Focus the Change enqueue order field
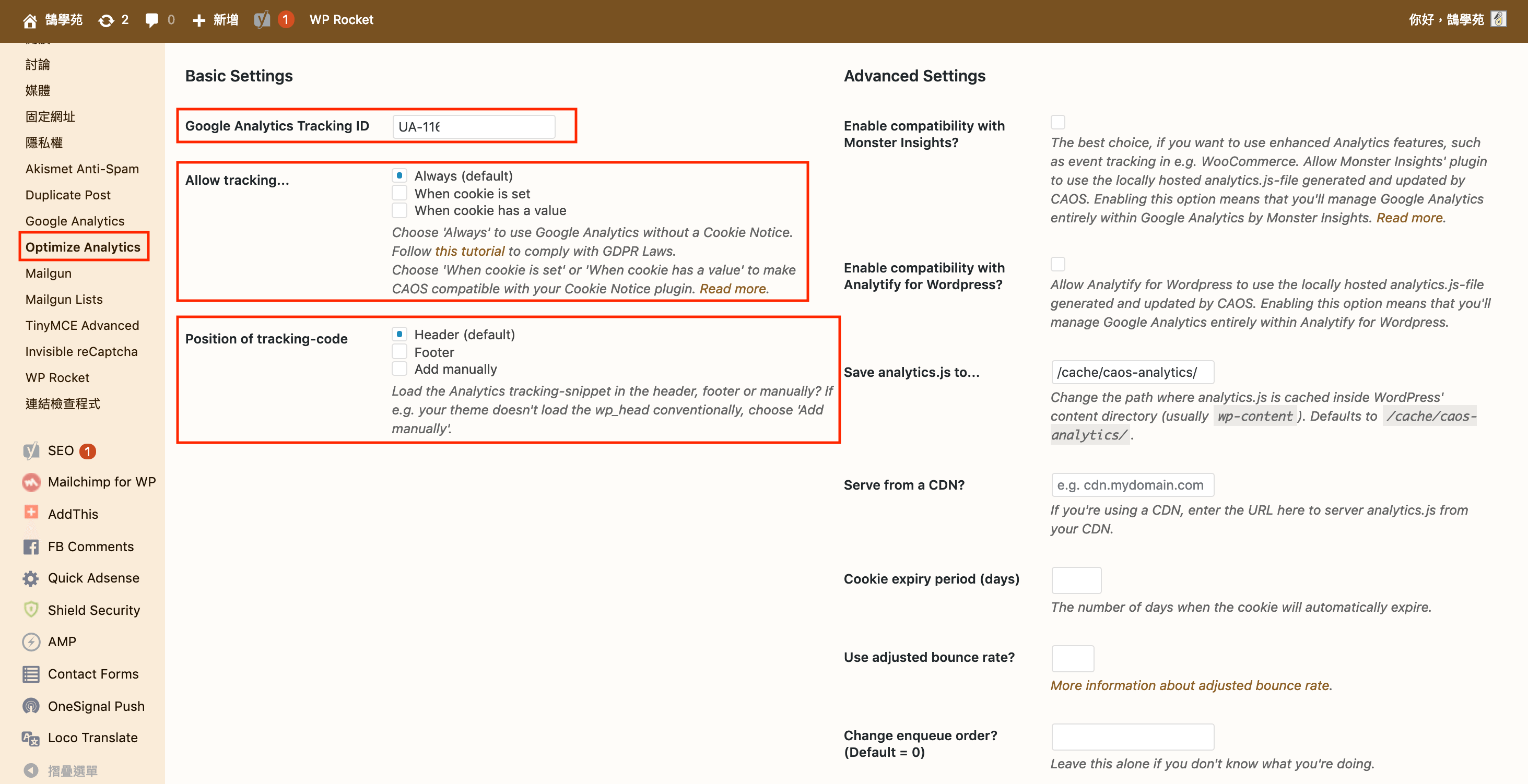 click(1133, 737)
